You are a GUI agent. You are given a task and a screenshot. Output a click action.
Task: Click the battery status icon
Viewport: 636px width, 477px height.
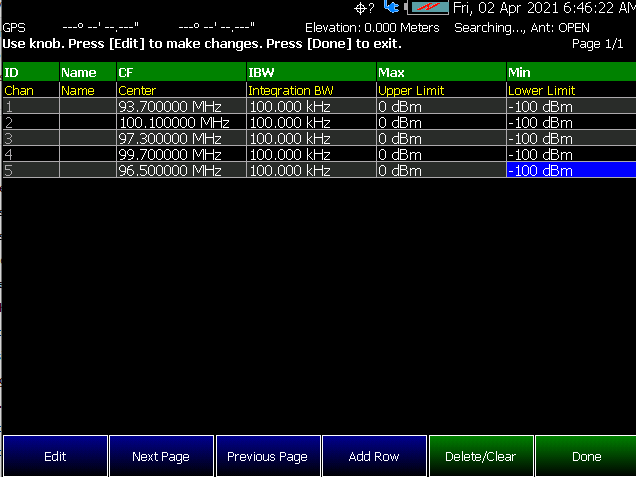[427, 7]
